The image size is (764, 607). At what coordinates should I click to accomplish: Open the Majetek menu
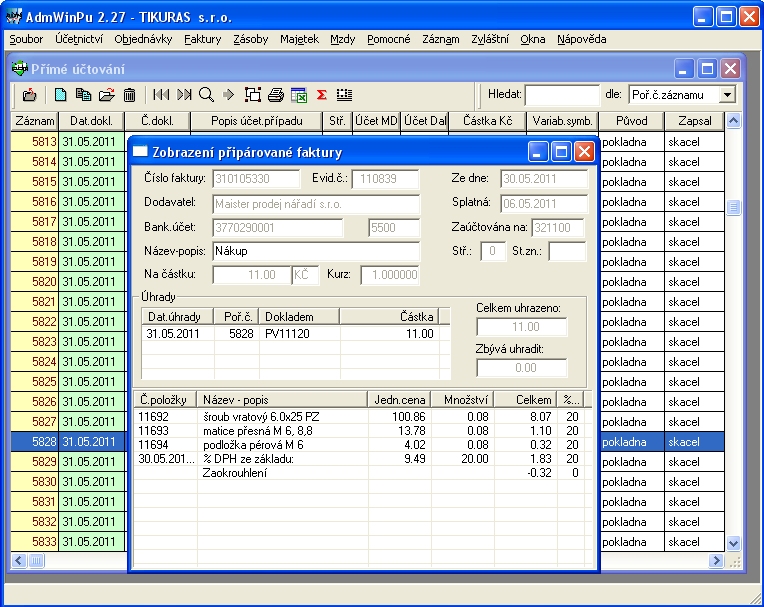[x=299, y=39]
